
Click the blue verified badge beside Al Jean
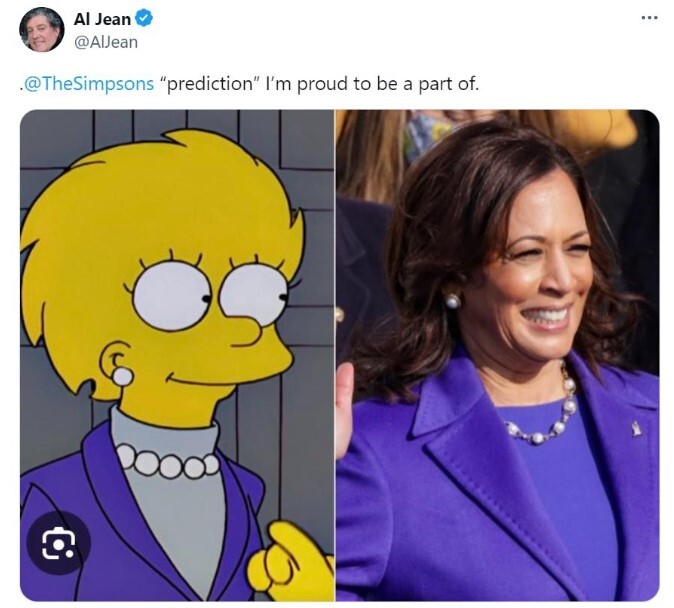[x=144, y=18]
